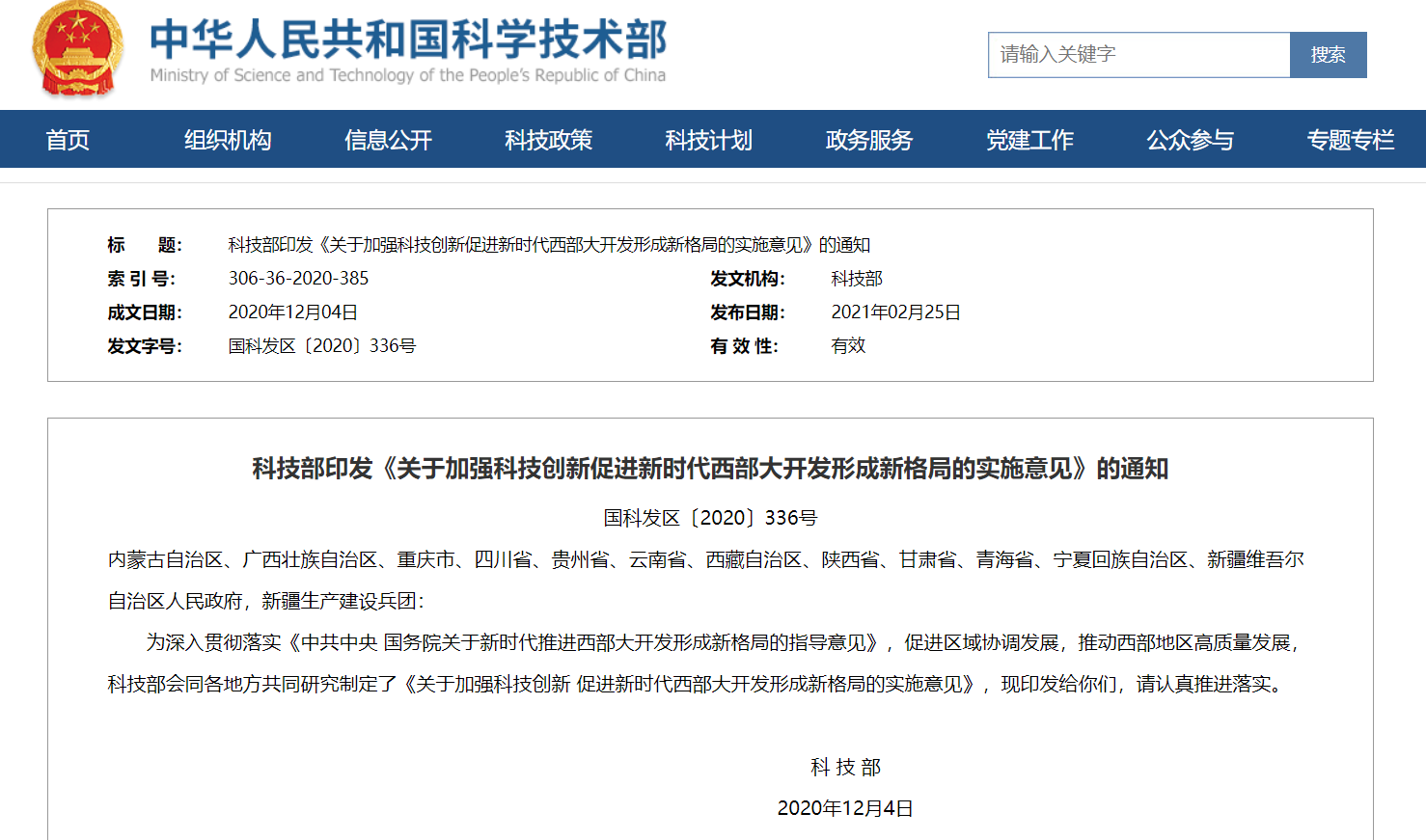Select the 发布日期 value 2021年02月25日
This screenshot has width=1426, height=840.
coord(896,312)
